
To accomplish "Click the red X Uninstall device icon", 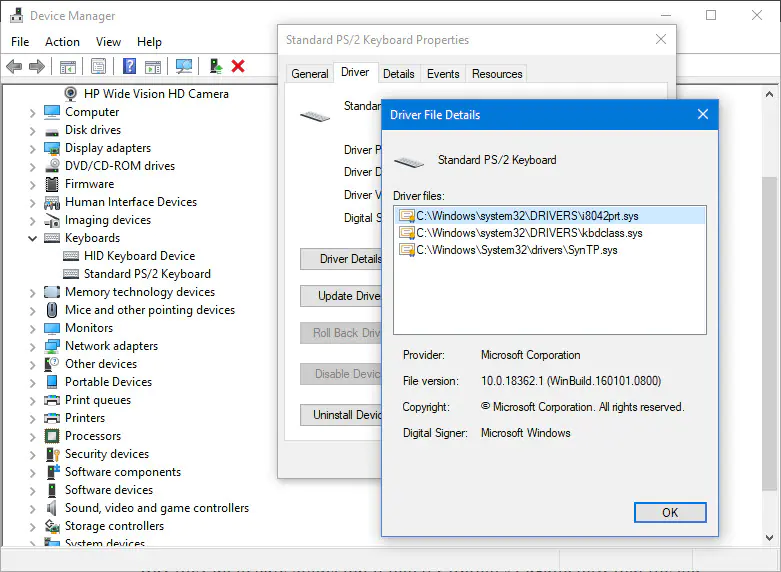I will (238, 66).
